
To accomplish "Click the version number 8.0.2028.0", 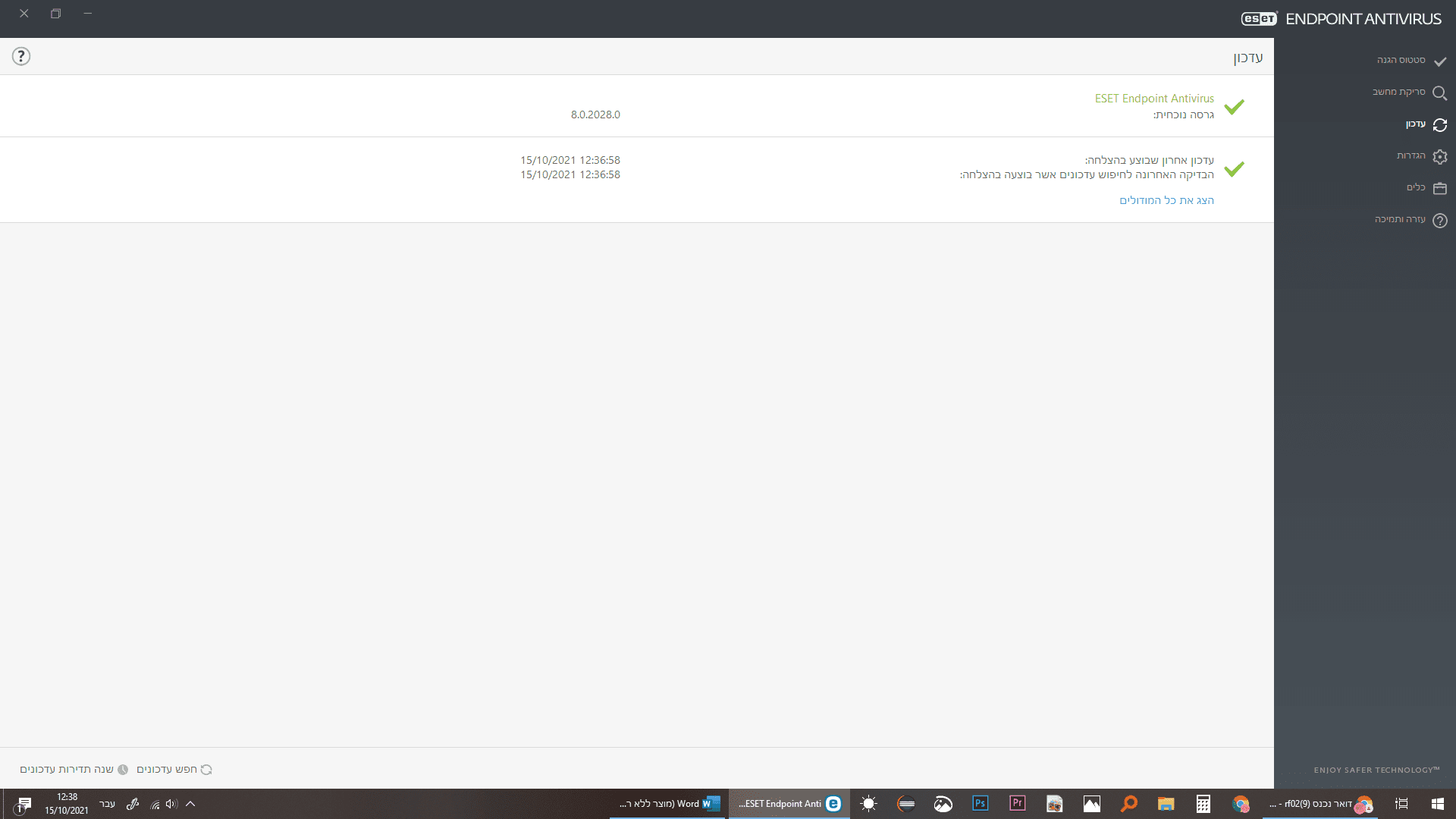I will tap(595, 115).
